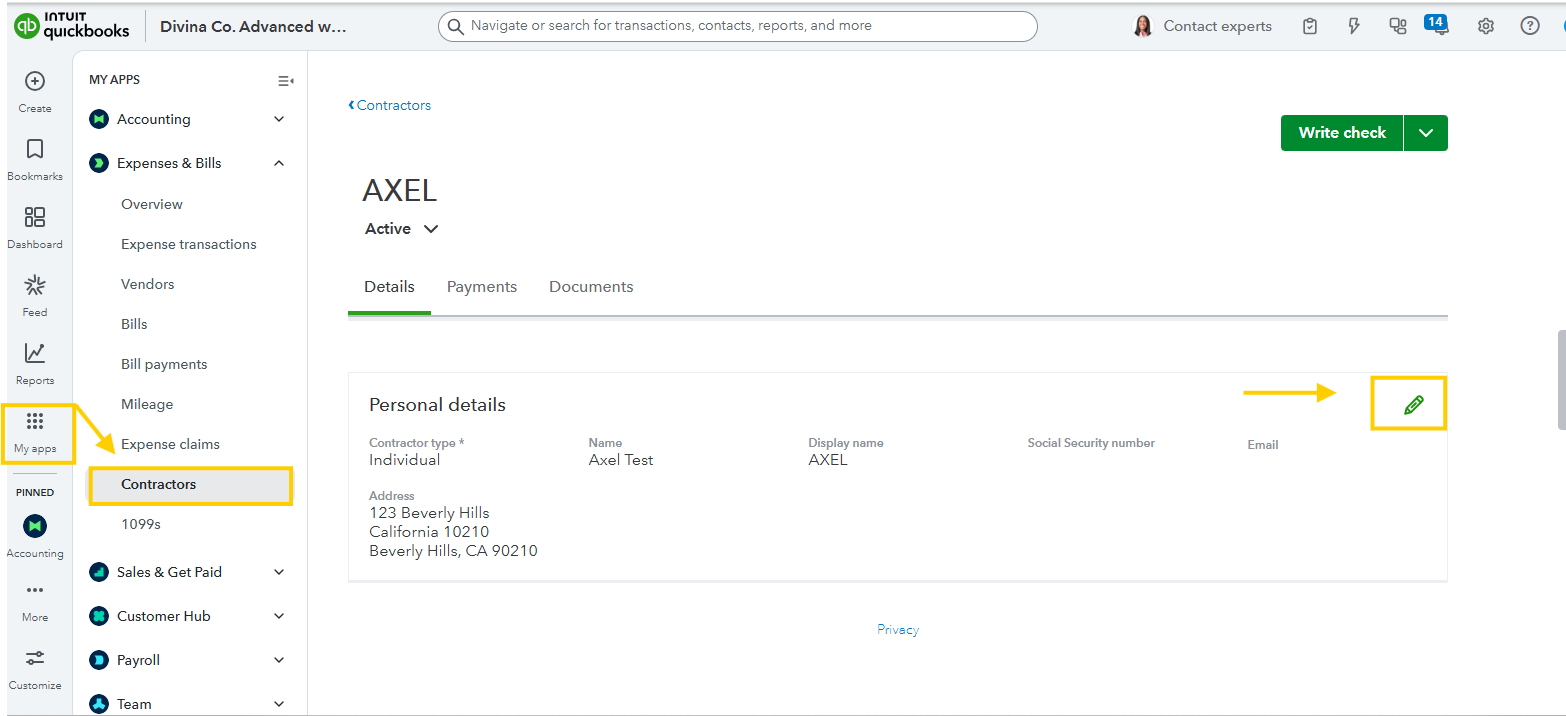Image resolution: width=1566 pixels, height=716 pixels.
Task: Go back via the Contractors link
Action: tap(390, 105)
